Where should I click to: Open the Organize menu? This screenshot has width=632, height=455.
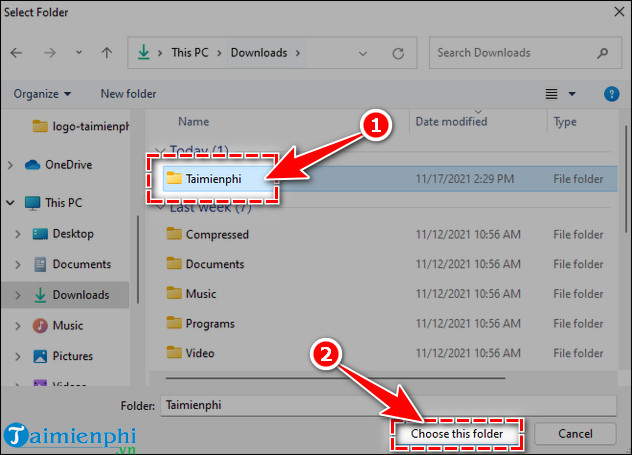[x=42, y=94]
